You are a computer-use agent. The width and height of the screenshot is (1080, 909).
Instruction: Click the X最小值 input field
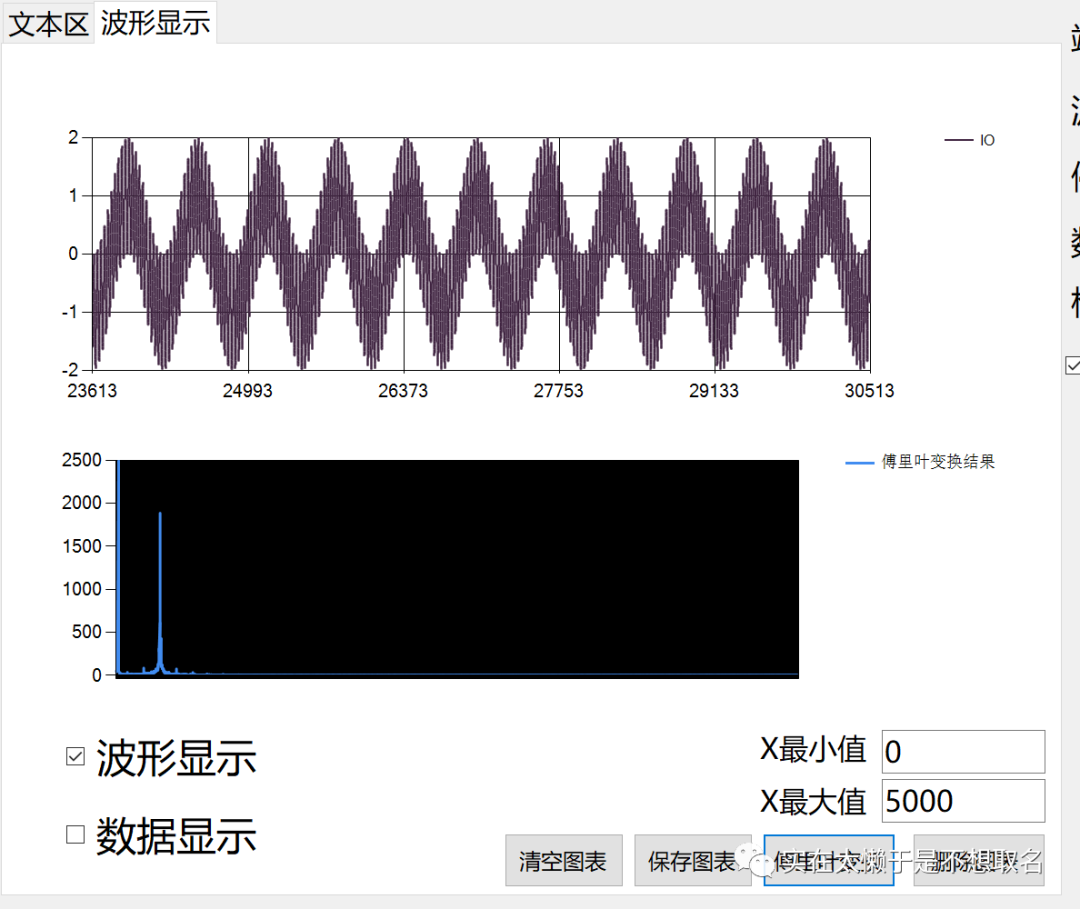click(962, 751)
